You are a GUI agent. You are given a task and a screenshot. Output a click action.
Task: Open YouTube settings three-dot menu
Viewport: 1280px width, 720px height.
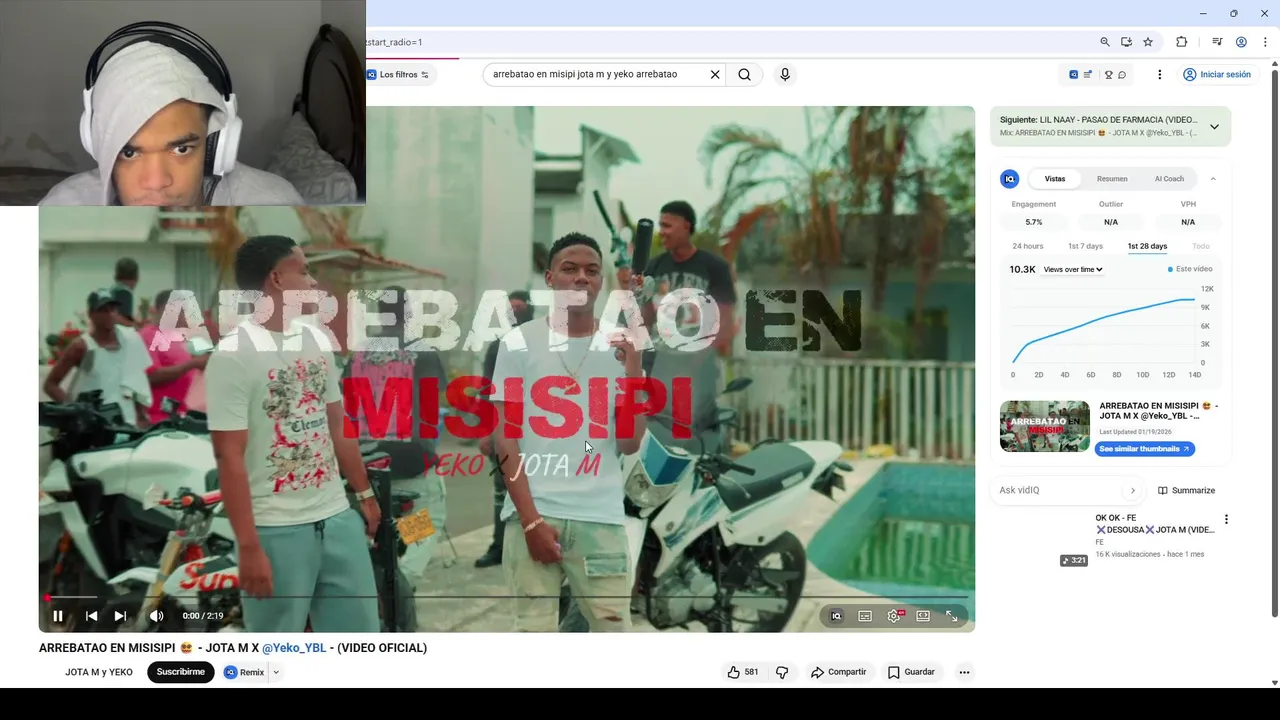click(1159, 75)
